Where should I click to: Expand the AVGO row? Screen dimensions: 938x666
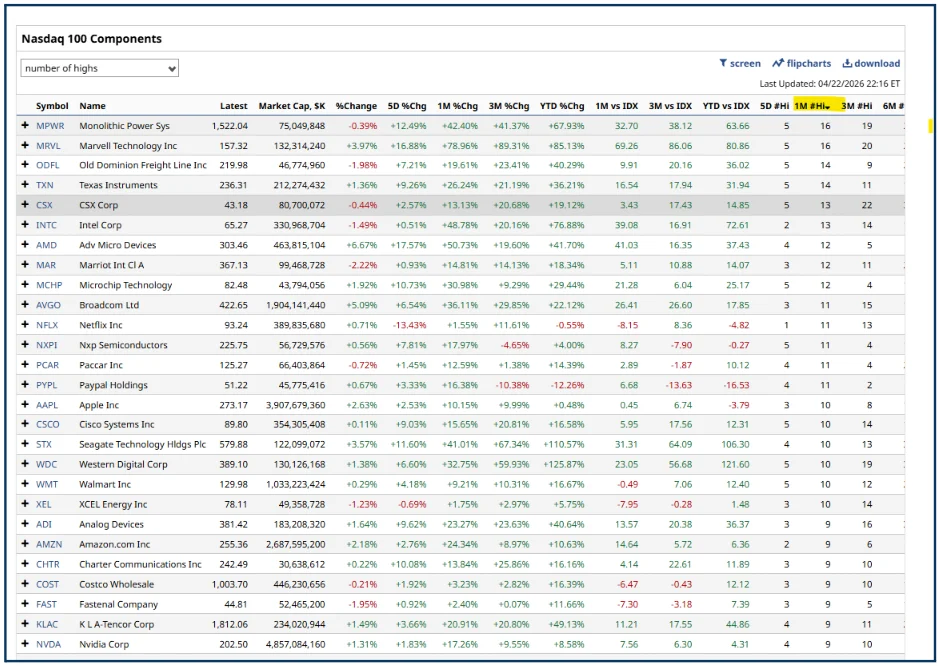[x=25, y=305]
